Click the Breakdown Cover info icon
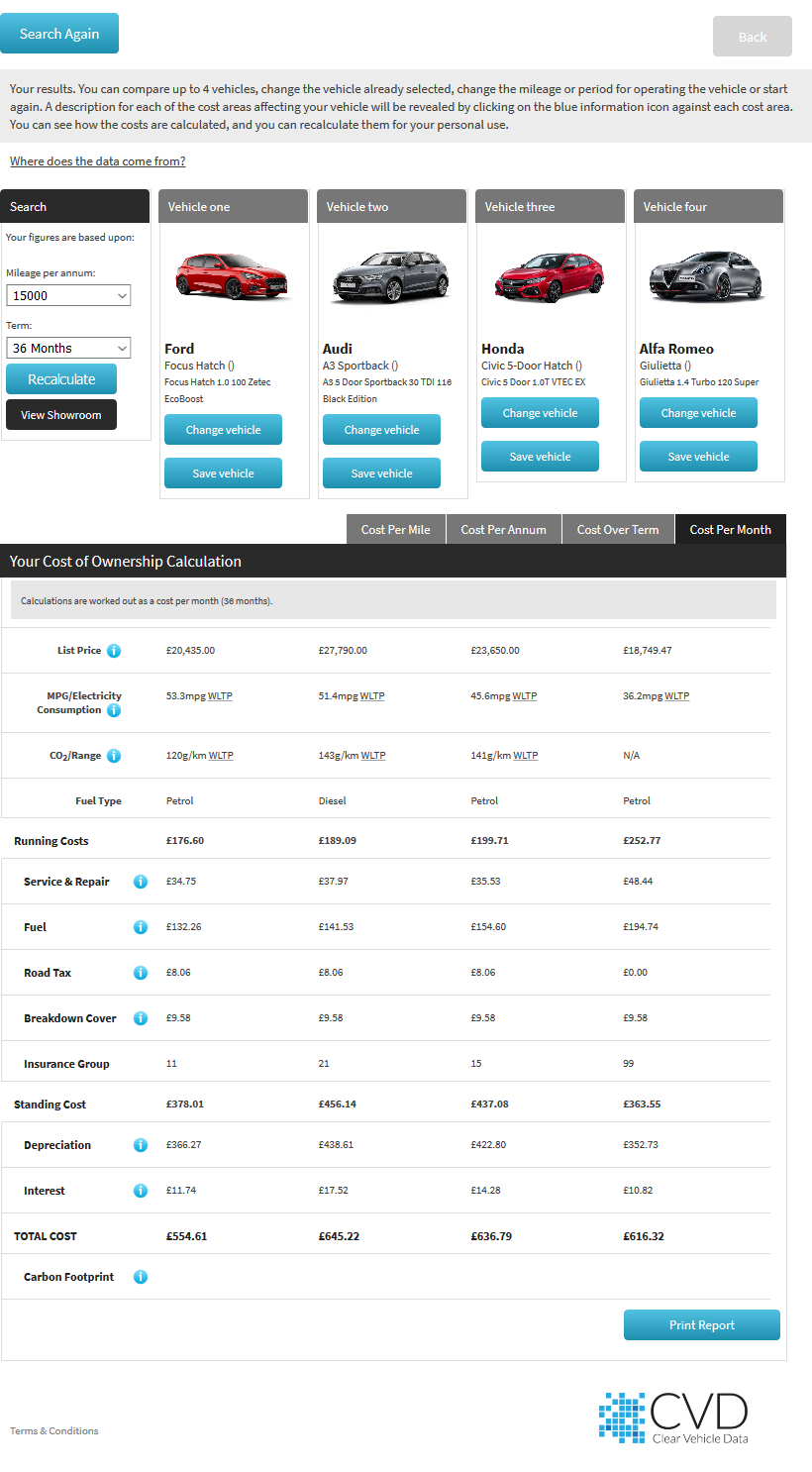This screenshot has height=1472, width=812. (x=141, y=1018)
